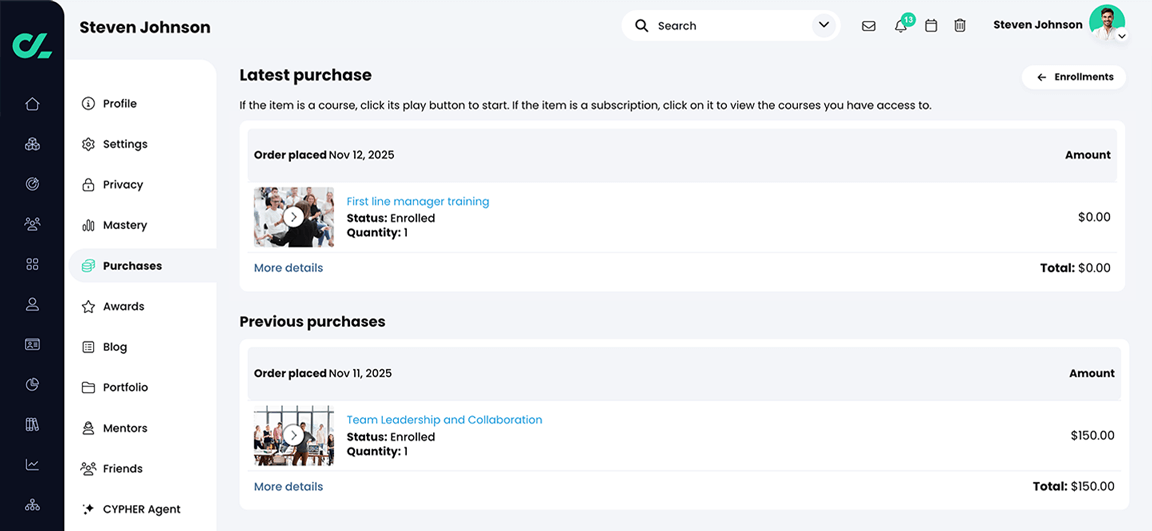Open the hierarchy org-chart icon in the dark sidebar

click(x=32, y=505)
